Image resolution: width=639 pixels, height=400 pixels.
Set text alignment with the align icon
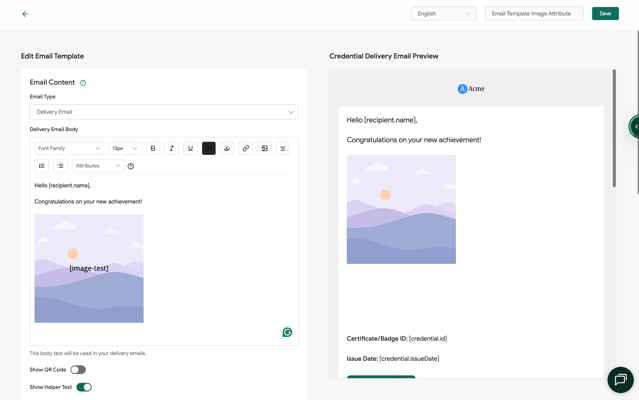(283, 148)
